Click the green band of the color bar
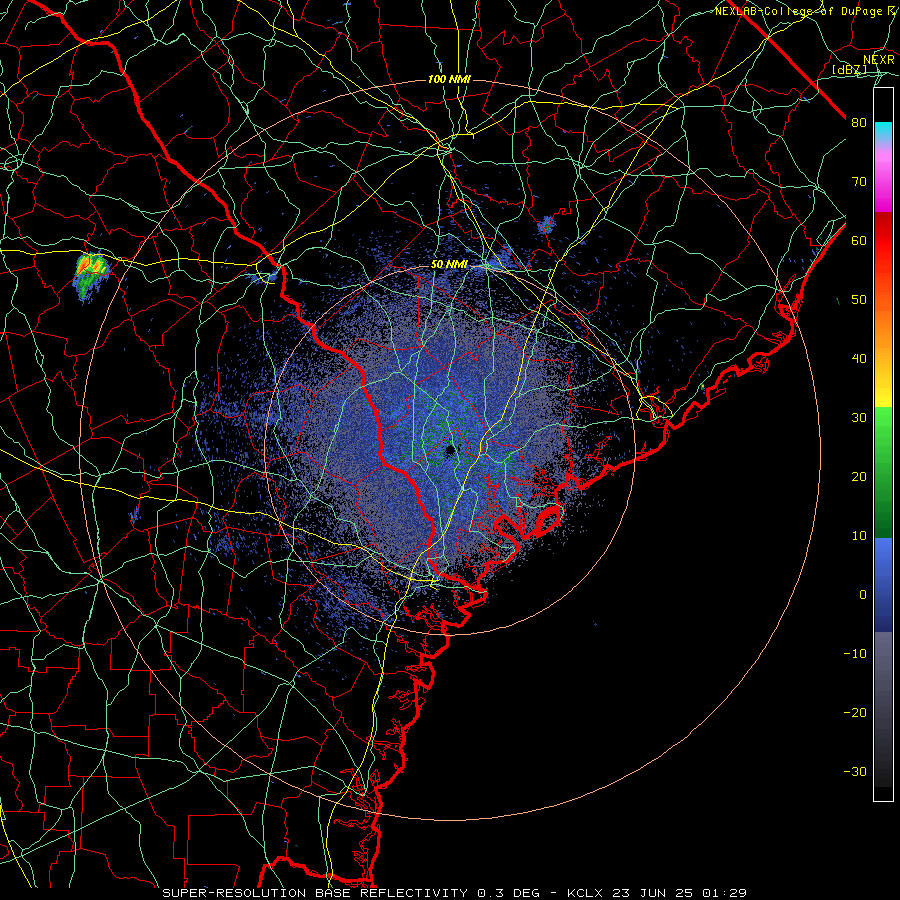The image size is (900, 900). 883,472
